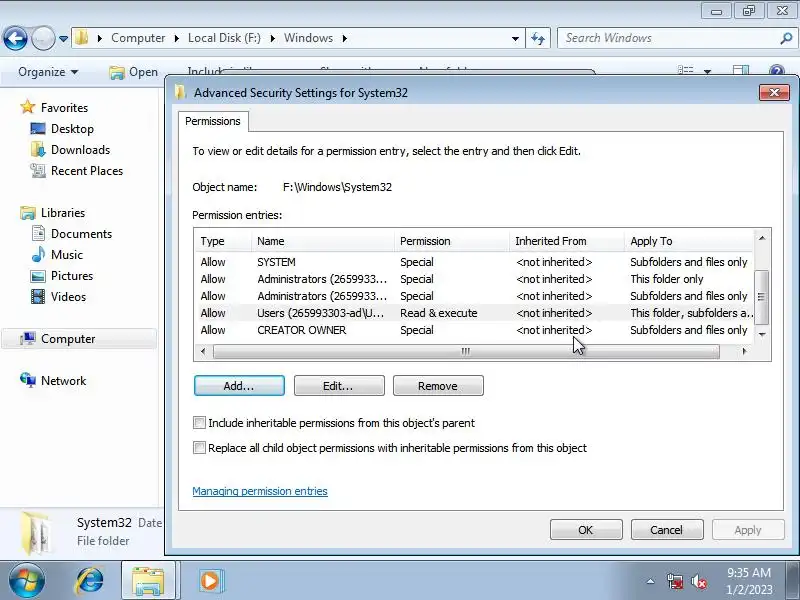The image size is (800, 600).
Task: Open Documents library
Action: (x=81, y=234)
